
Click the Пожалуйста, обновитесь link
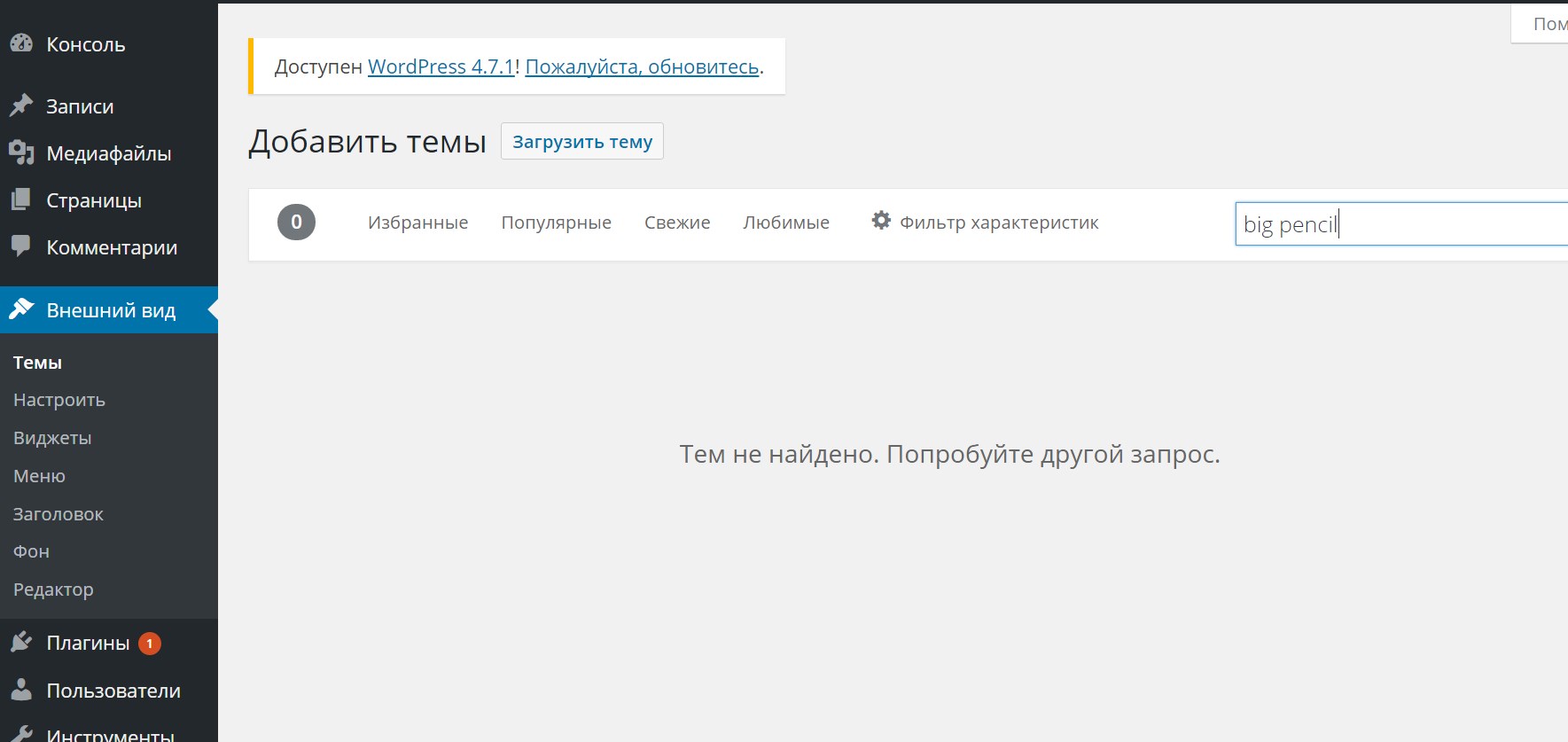[x=643, y=66]
